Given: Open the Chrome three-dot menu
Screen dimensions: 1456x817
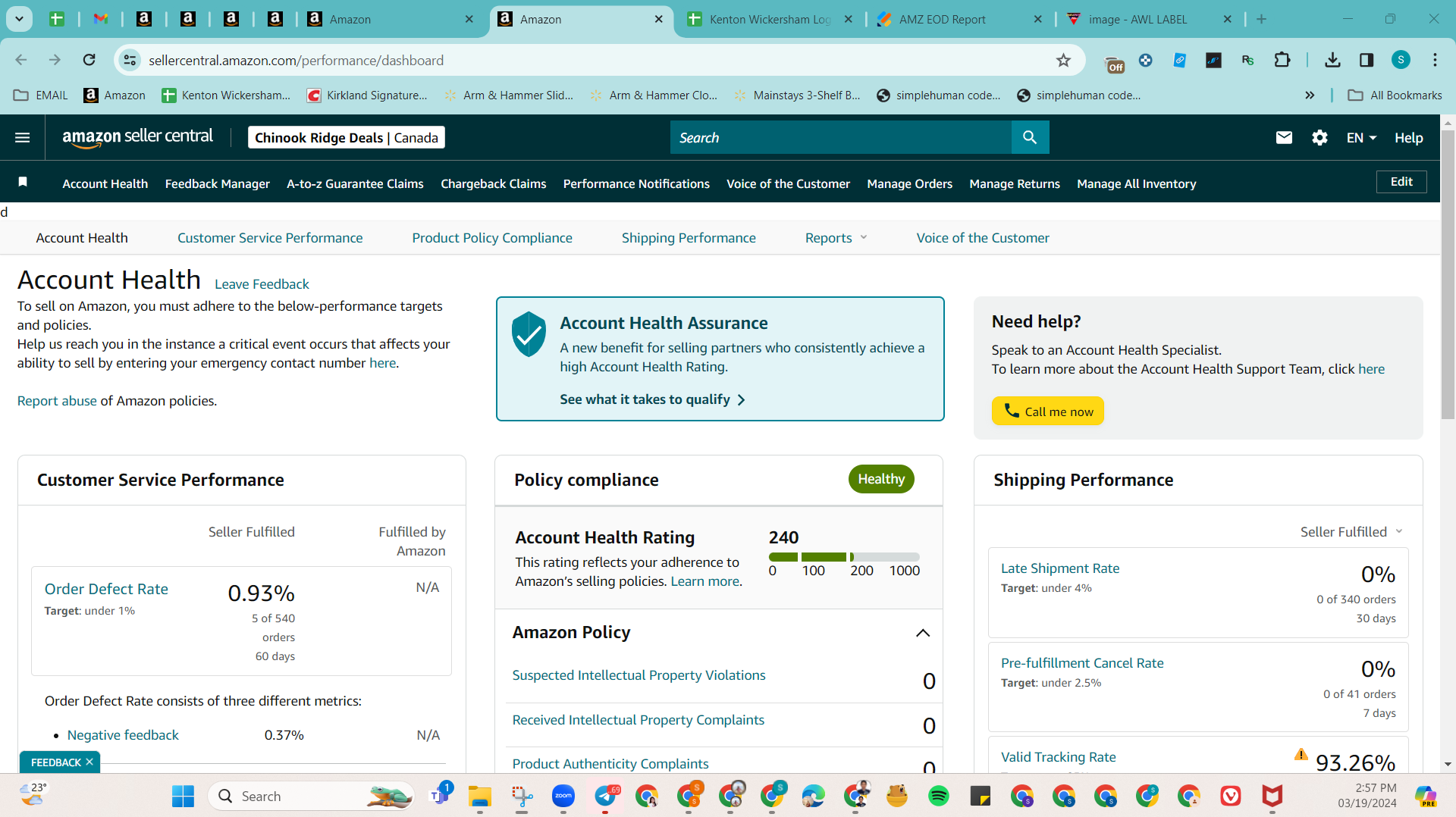Looking at the screenshot, I should pyautogui.click(x=1435, y=60).
